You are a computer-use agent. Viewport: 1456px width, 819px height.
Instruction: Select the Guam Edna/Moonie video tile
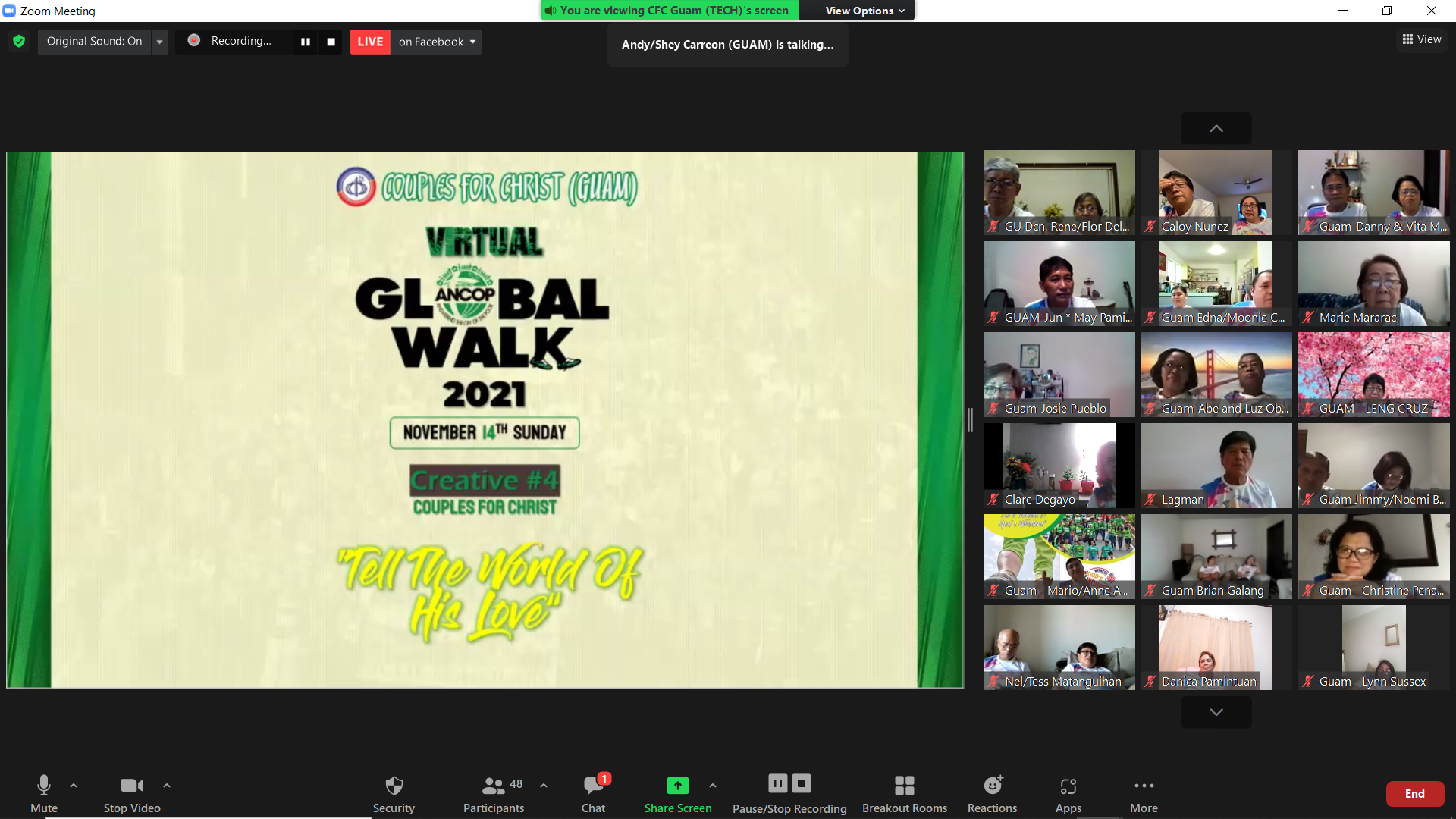click(x=1216, y=284)
